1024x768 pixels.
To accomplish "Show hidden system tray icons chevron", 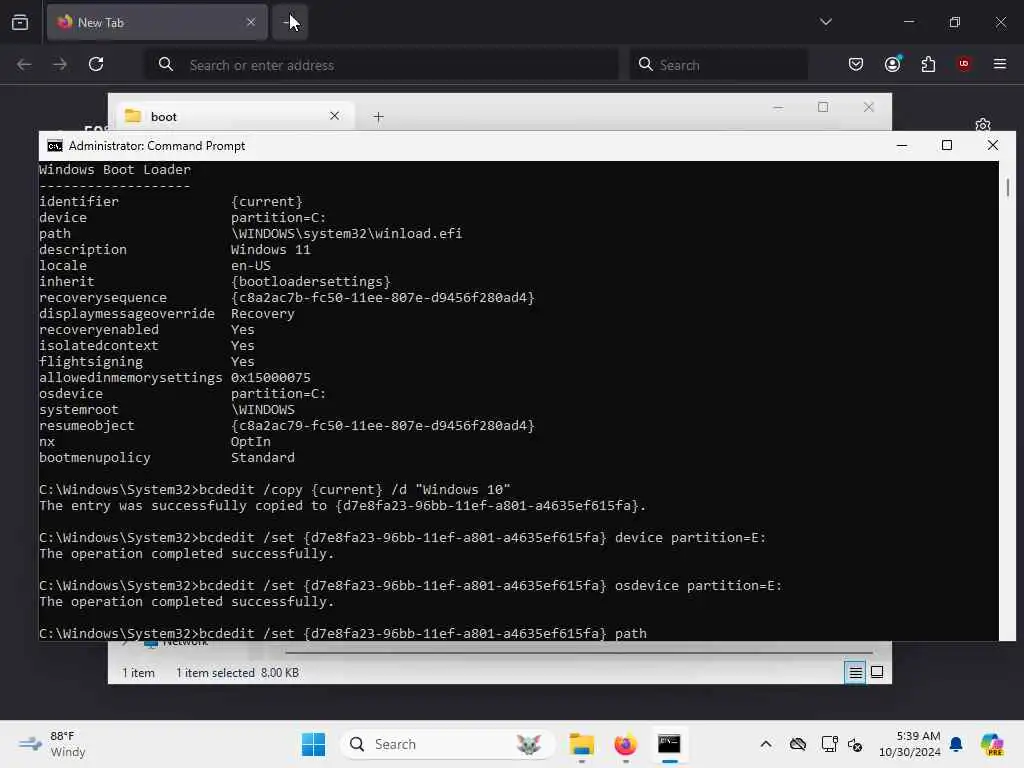I will [x=766, y=744].
